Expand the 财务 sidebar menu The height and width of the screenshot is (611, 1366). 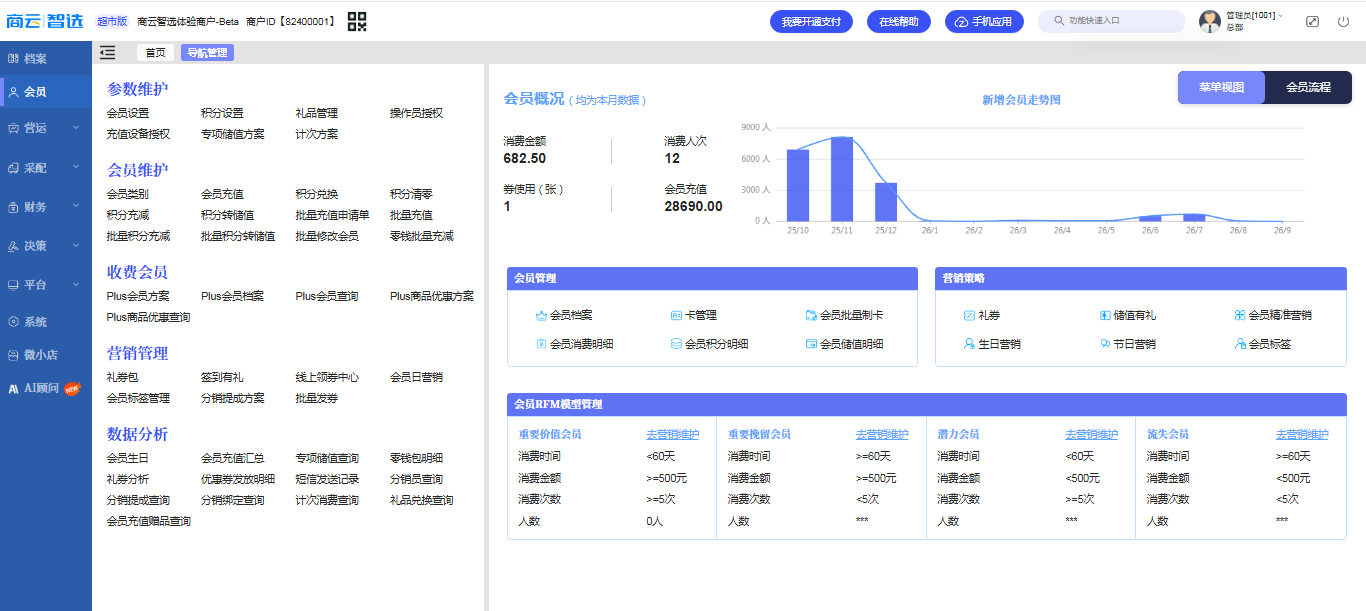pos(46,207)
